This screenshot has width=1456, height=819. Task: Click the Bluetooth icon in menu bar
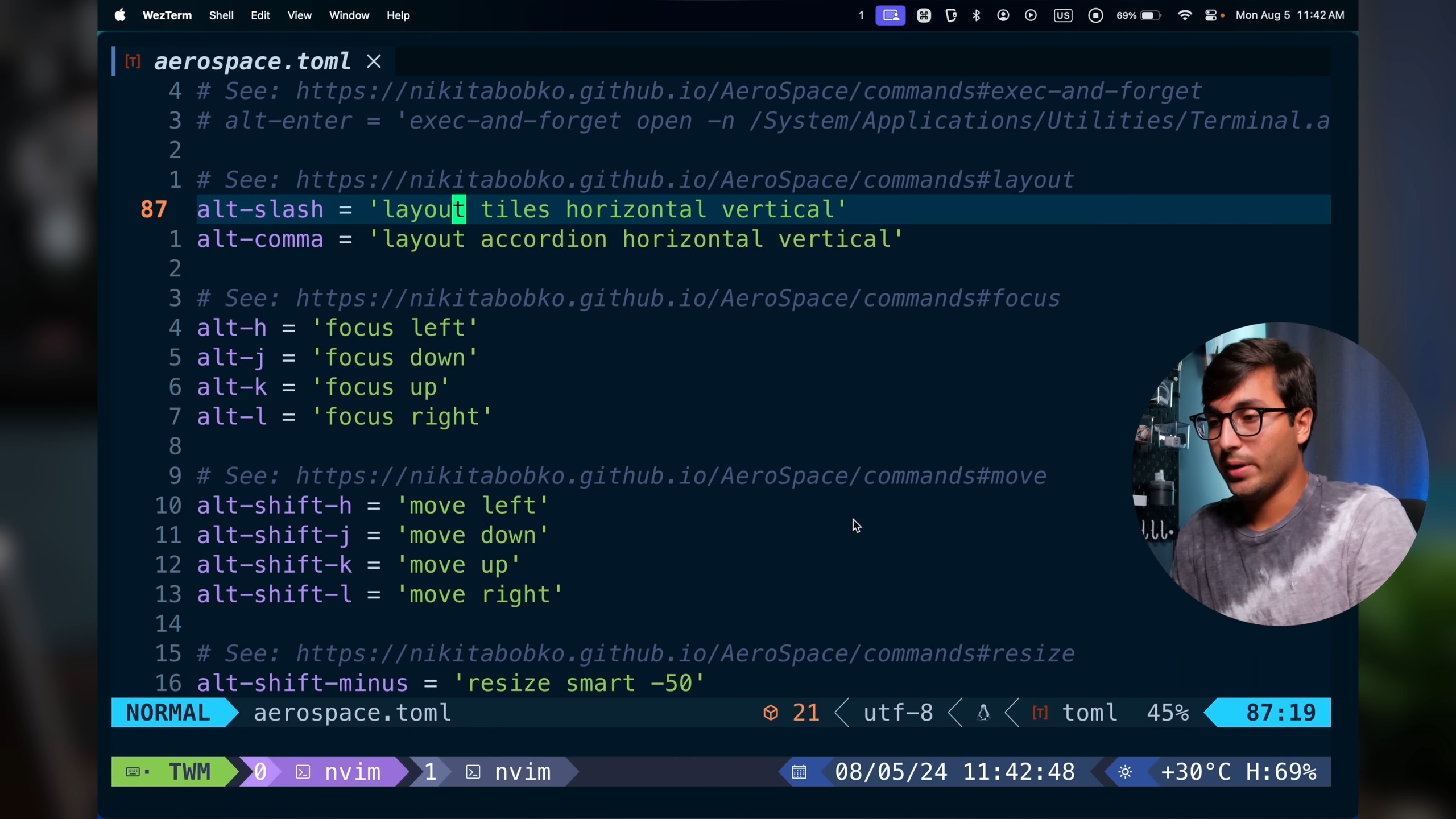coord(977,15)
